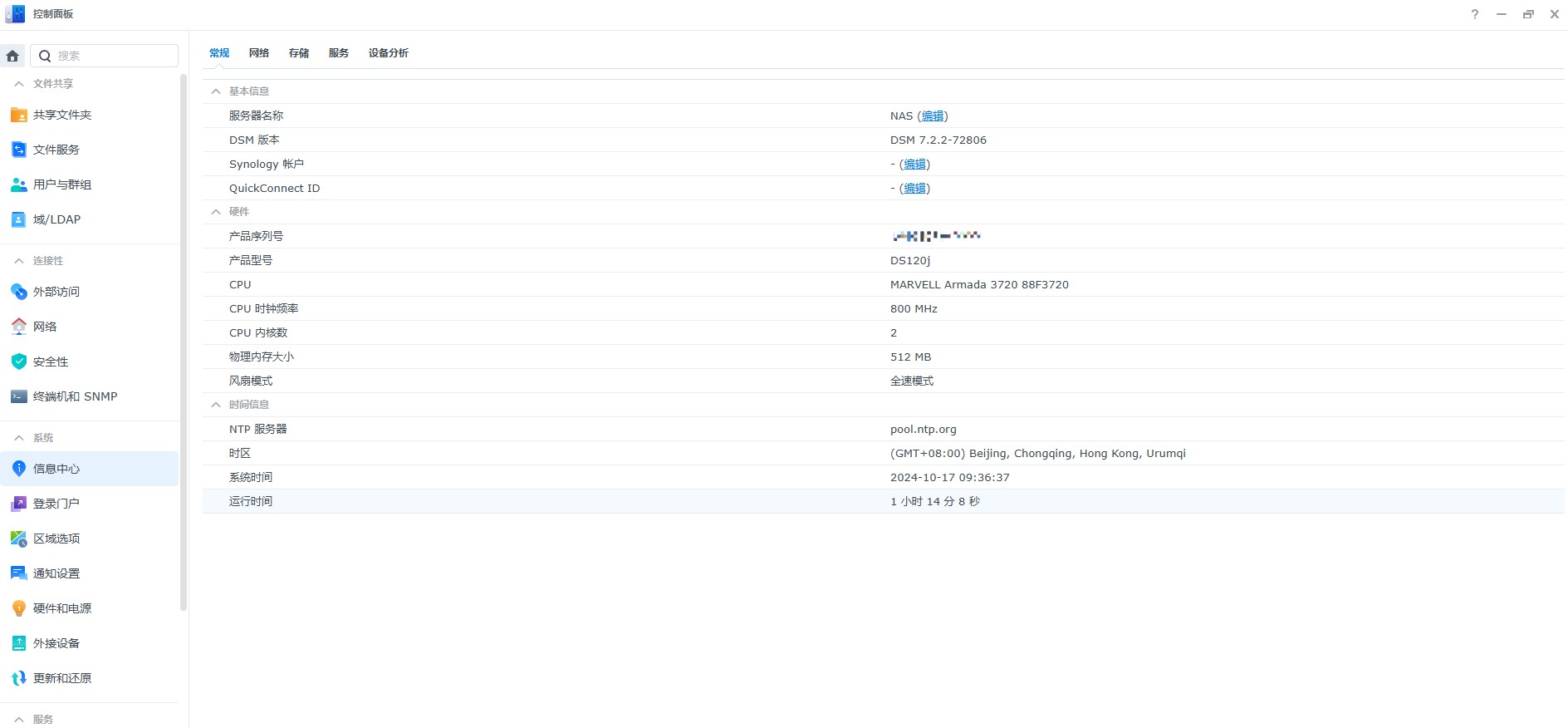The image size is (1568, 728).
Task: Edit the QuickConnect ID link
Action: (x=914, y=188)
